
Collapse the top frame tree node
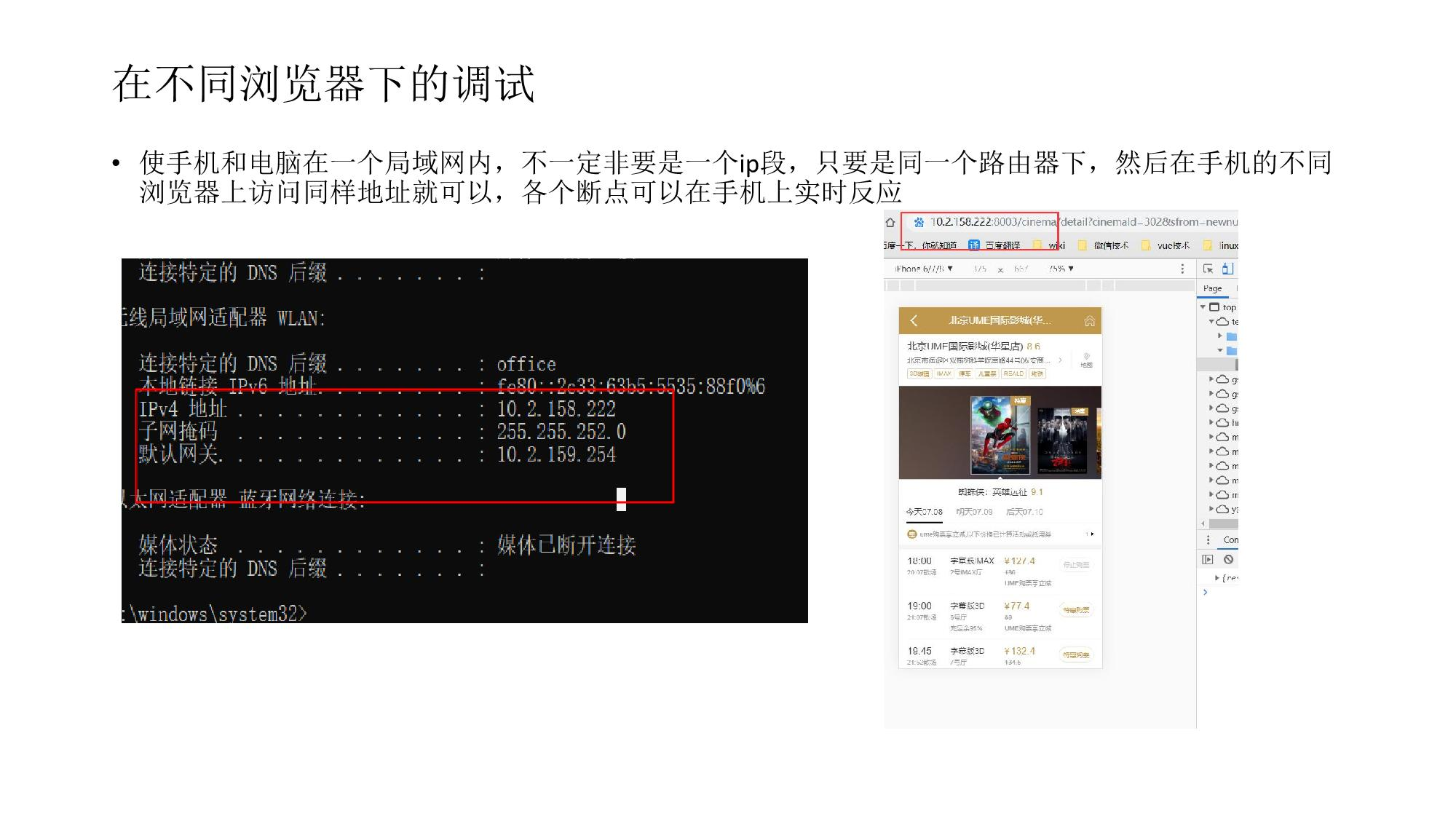pos(1203,307)
